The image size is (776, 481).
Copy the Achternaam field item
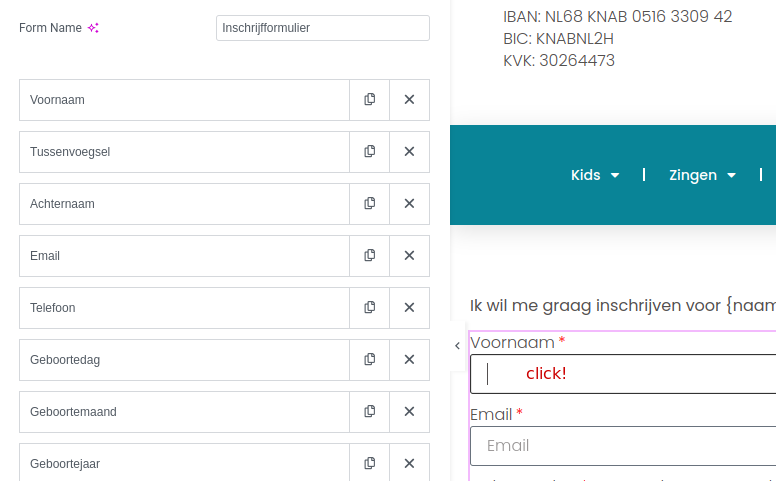369,204
